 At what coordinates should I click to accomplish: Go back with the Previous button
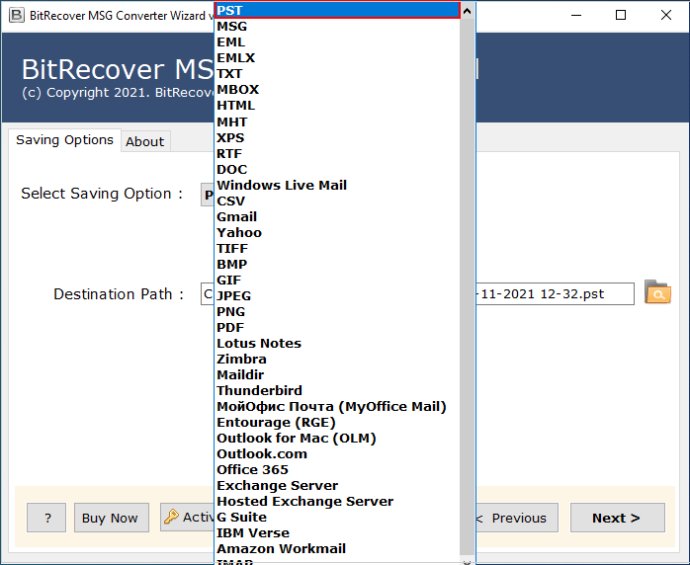[x=517, y=517]
